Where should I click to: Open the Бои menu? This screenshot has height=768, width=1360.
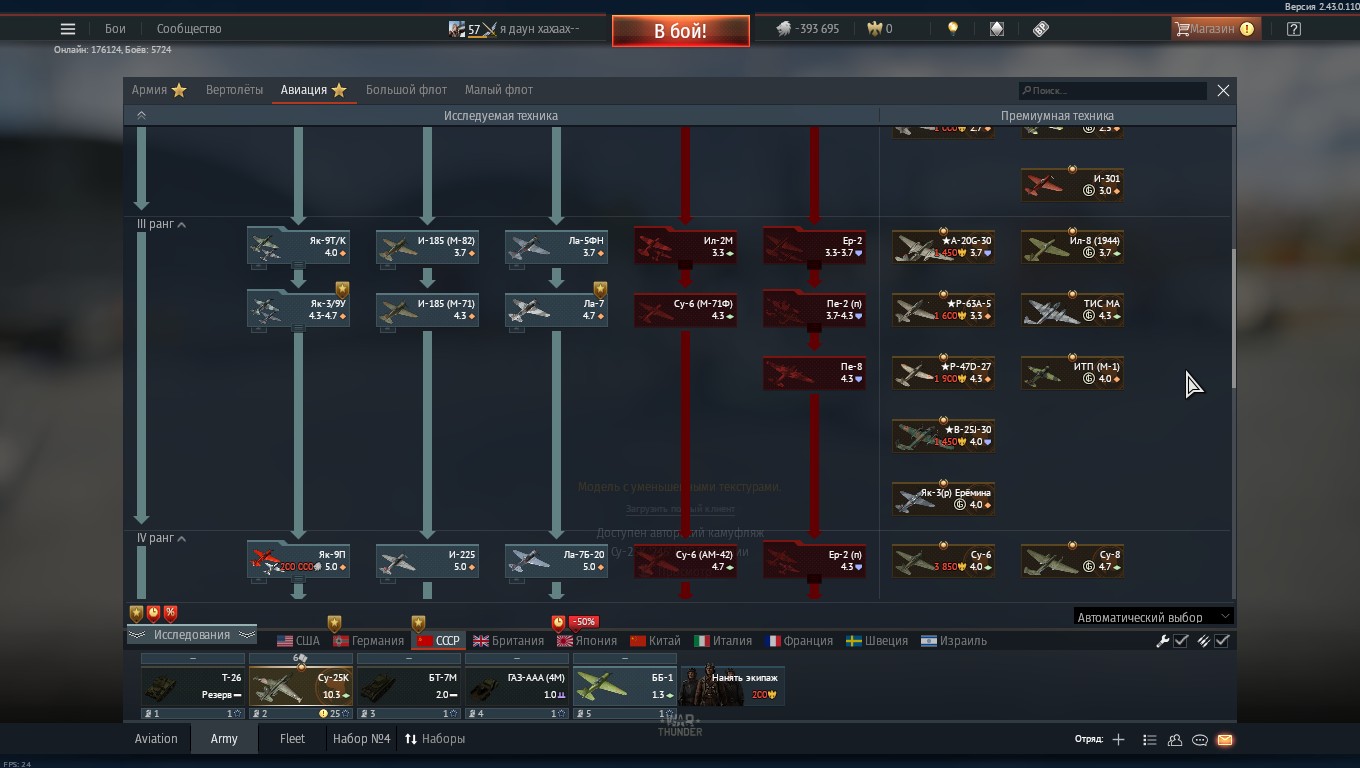115,29
